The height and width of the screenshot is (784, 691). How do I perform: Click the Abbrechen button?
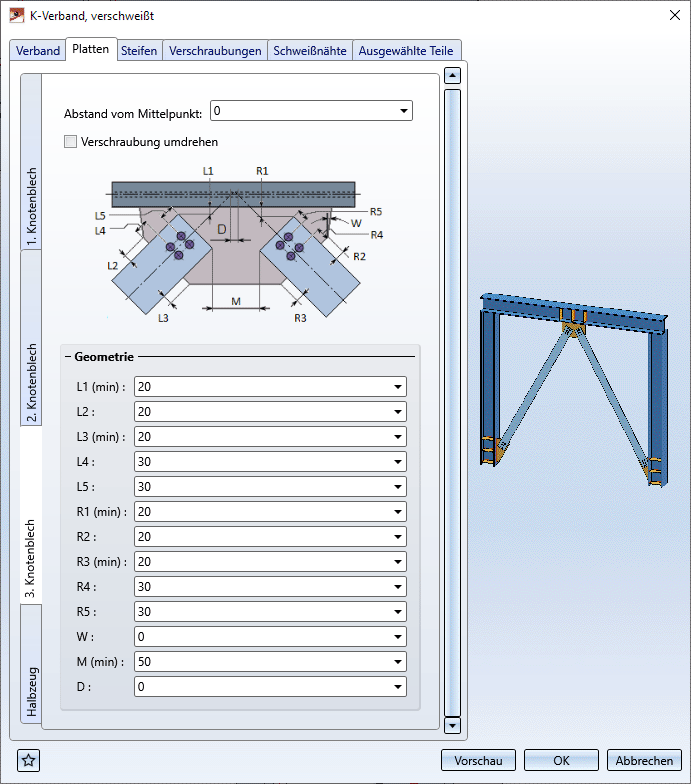pos(644,760)
